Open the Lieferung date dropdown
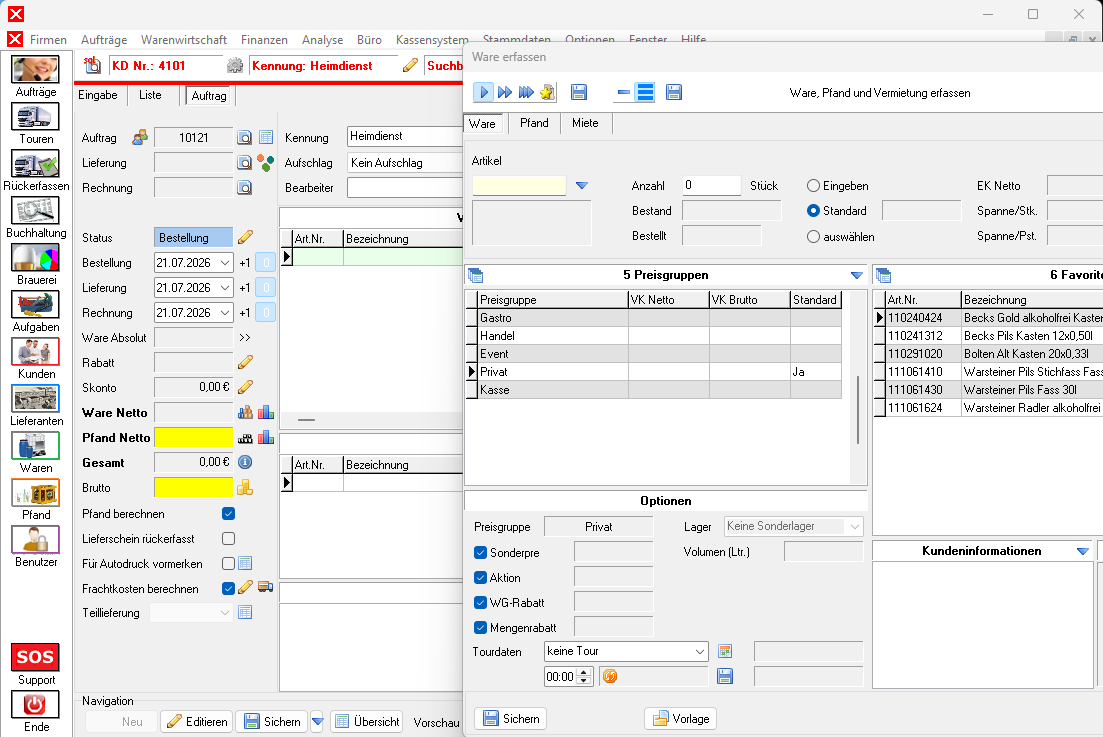The image size is (1103, 737). click(x=225, y=288)
